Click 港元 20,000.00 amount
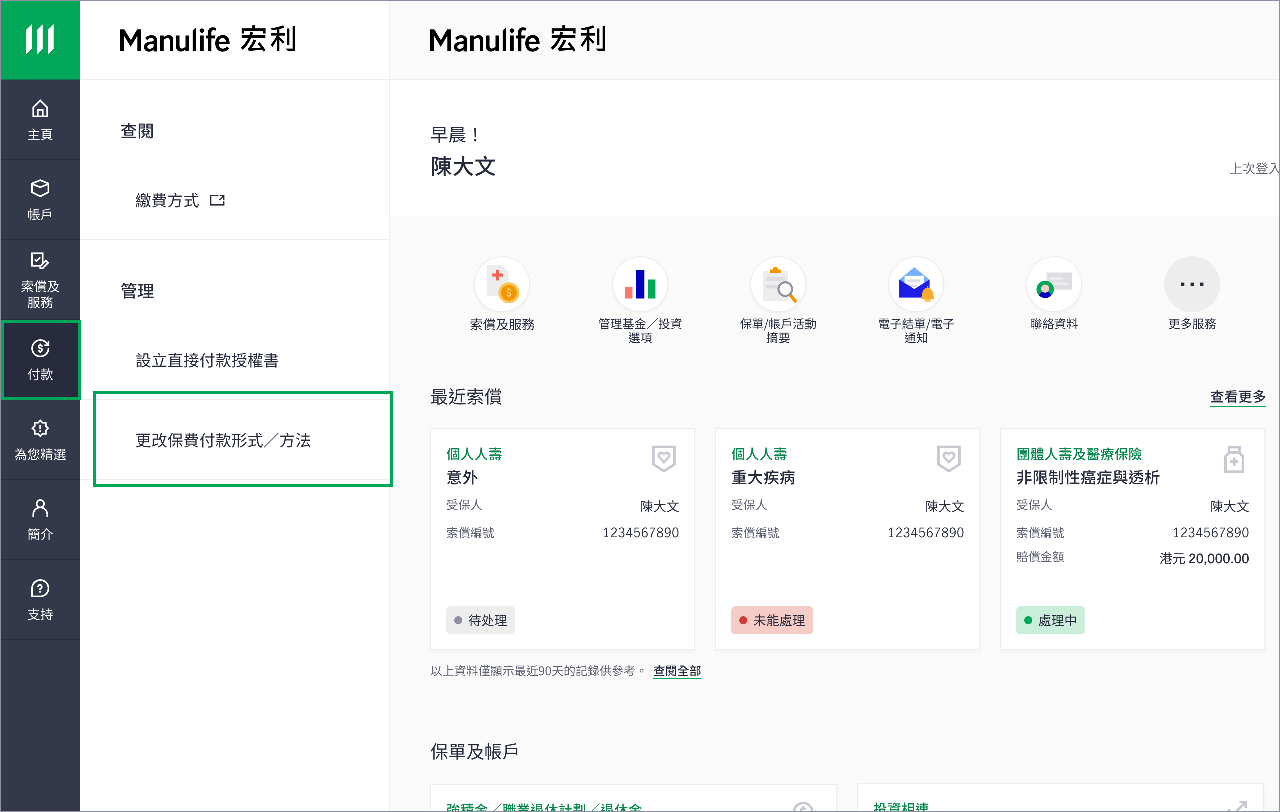 pos(1204,558)
